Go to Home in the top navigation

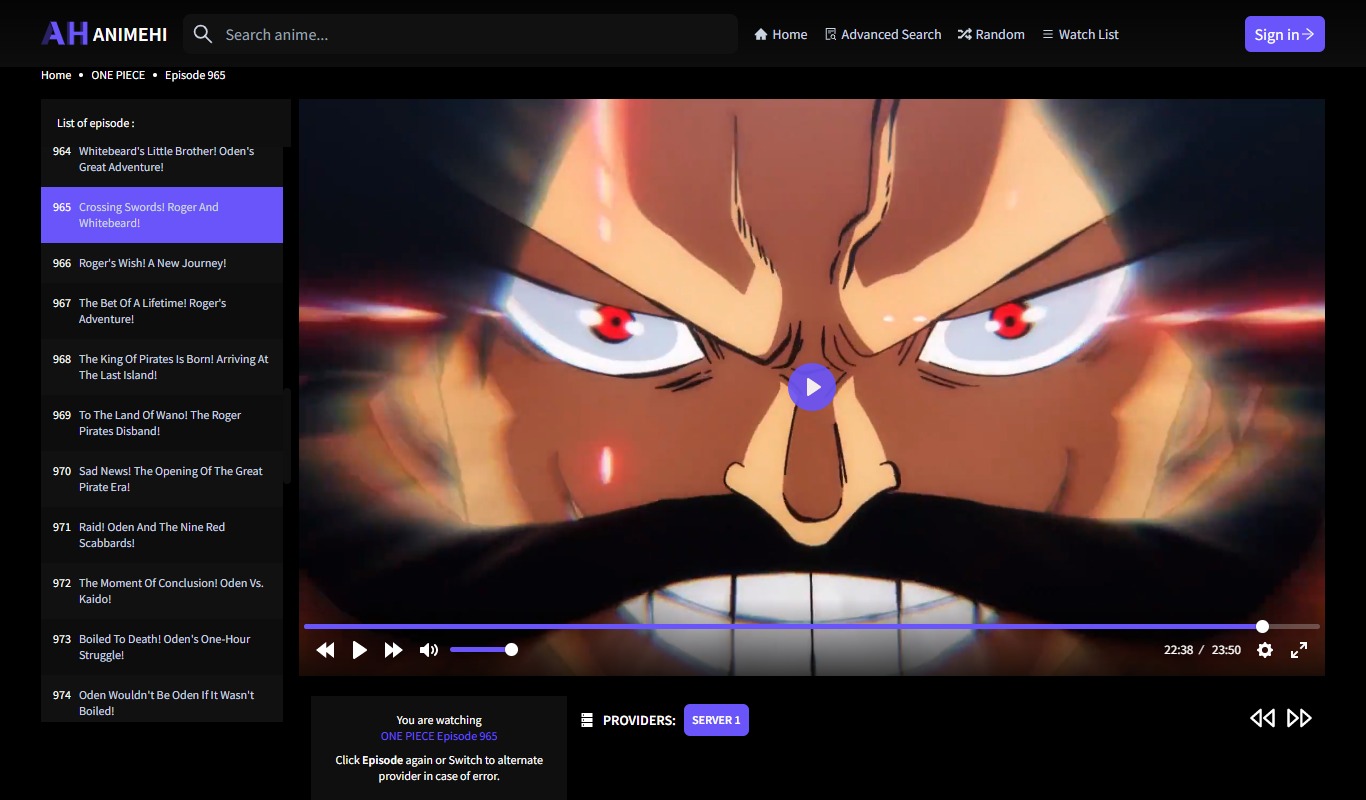[780, 34]
